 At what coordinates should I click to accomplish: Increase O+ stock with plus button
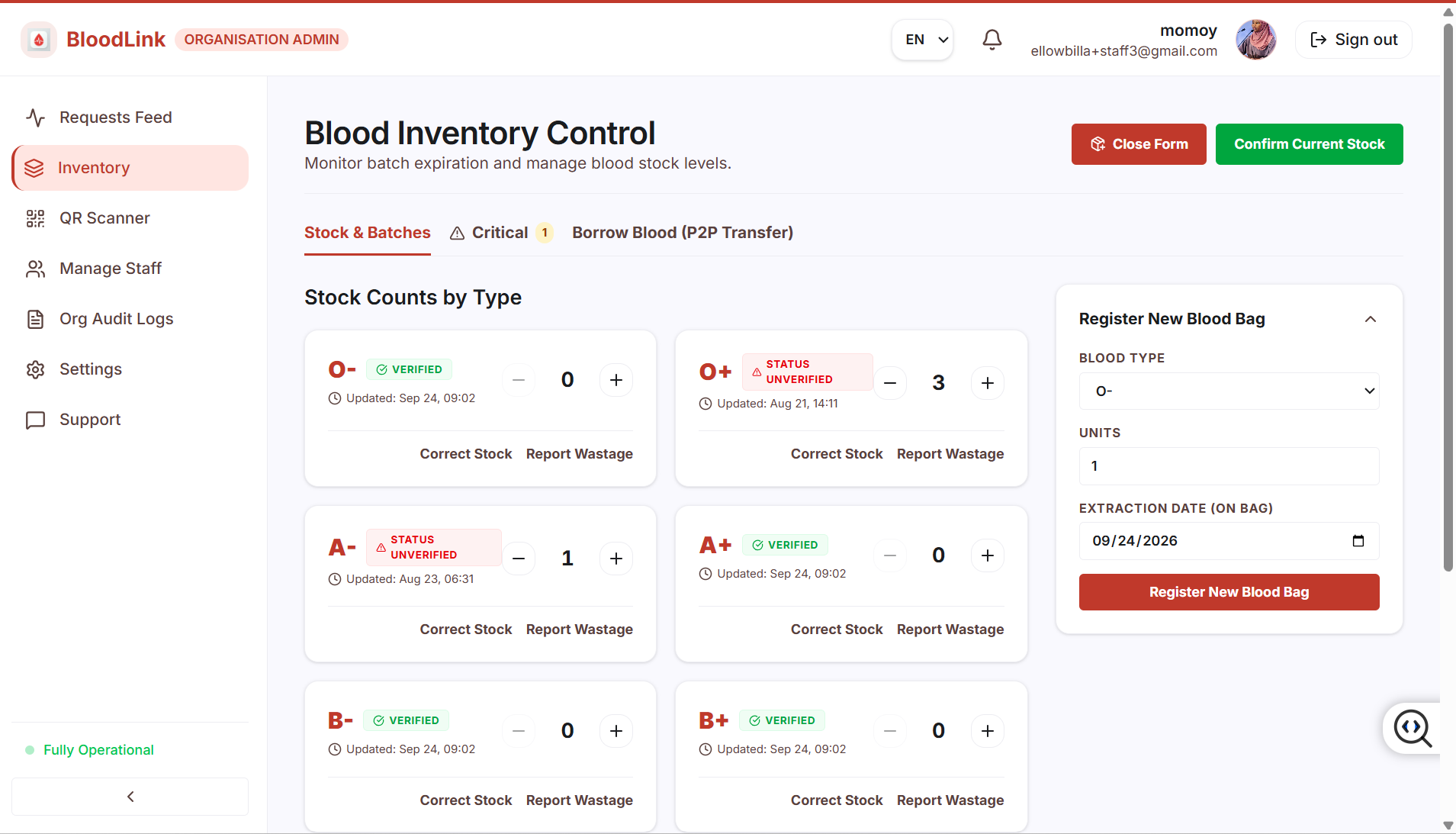pyautogui.click(x=988, y=383)
